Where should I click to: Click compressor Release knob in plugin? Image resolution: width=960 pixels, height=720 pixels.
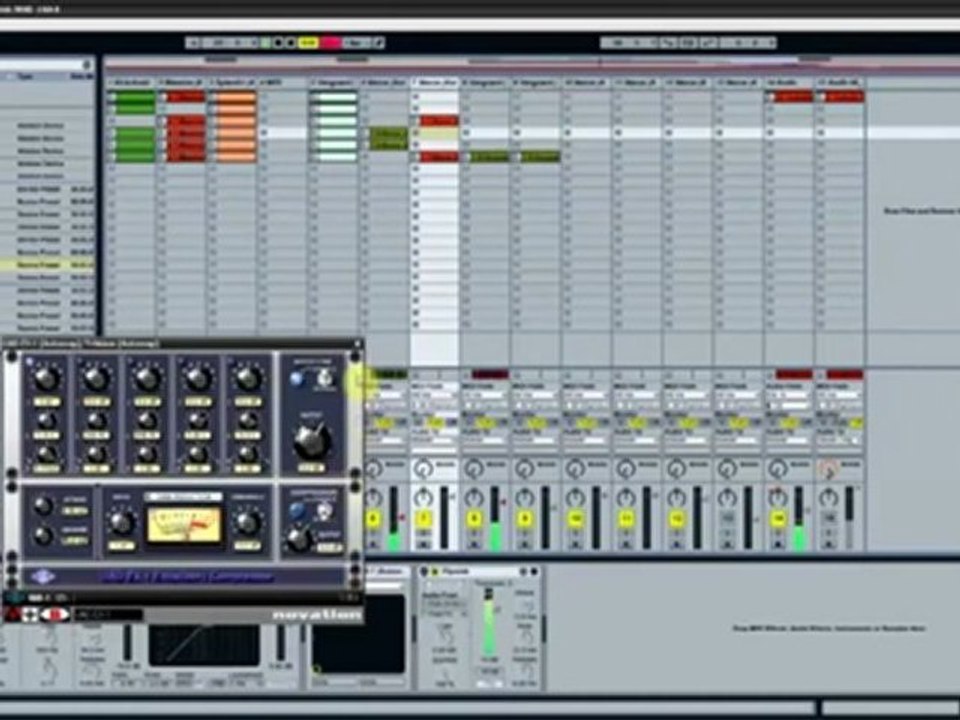coord(43,536)
